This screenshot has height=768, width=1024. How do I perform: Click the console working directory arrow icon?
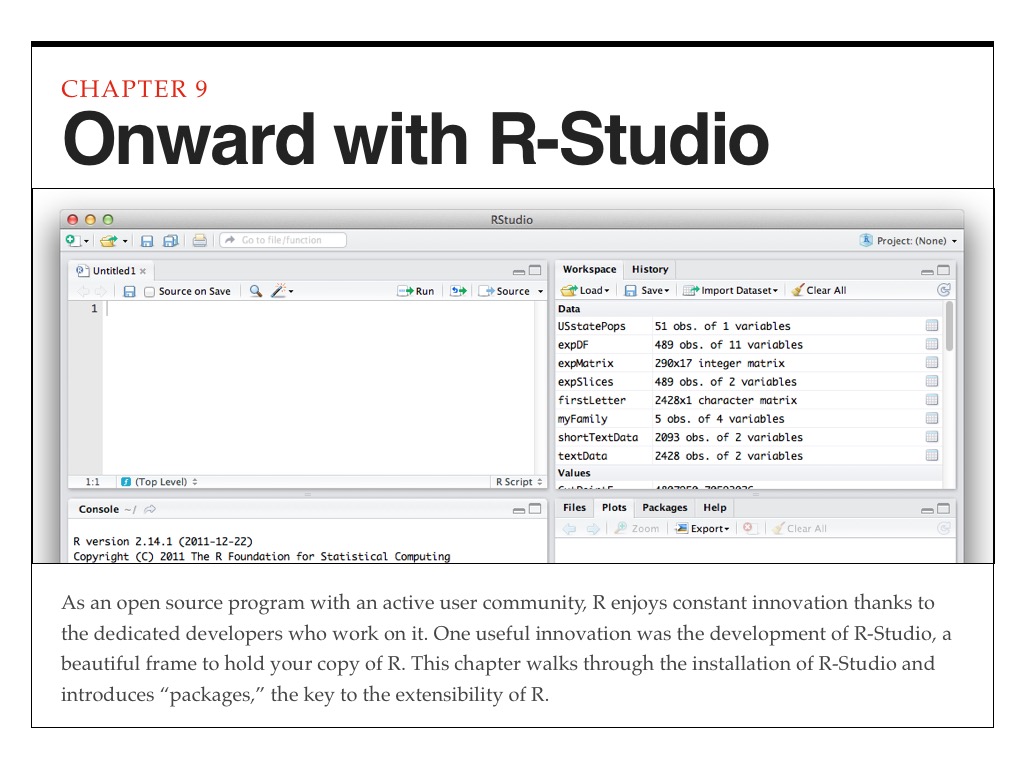150,509
